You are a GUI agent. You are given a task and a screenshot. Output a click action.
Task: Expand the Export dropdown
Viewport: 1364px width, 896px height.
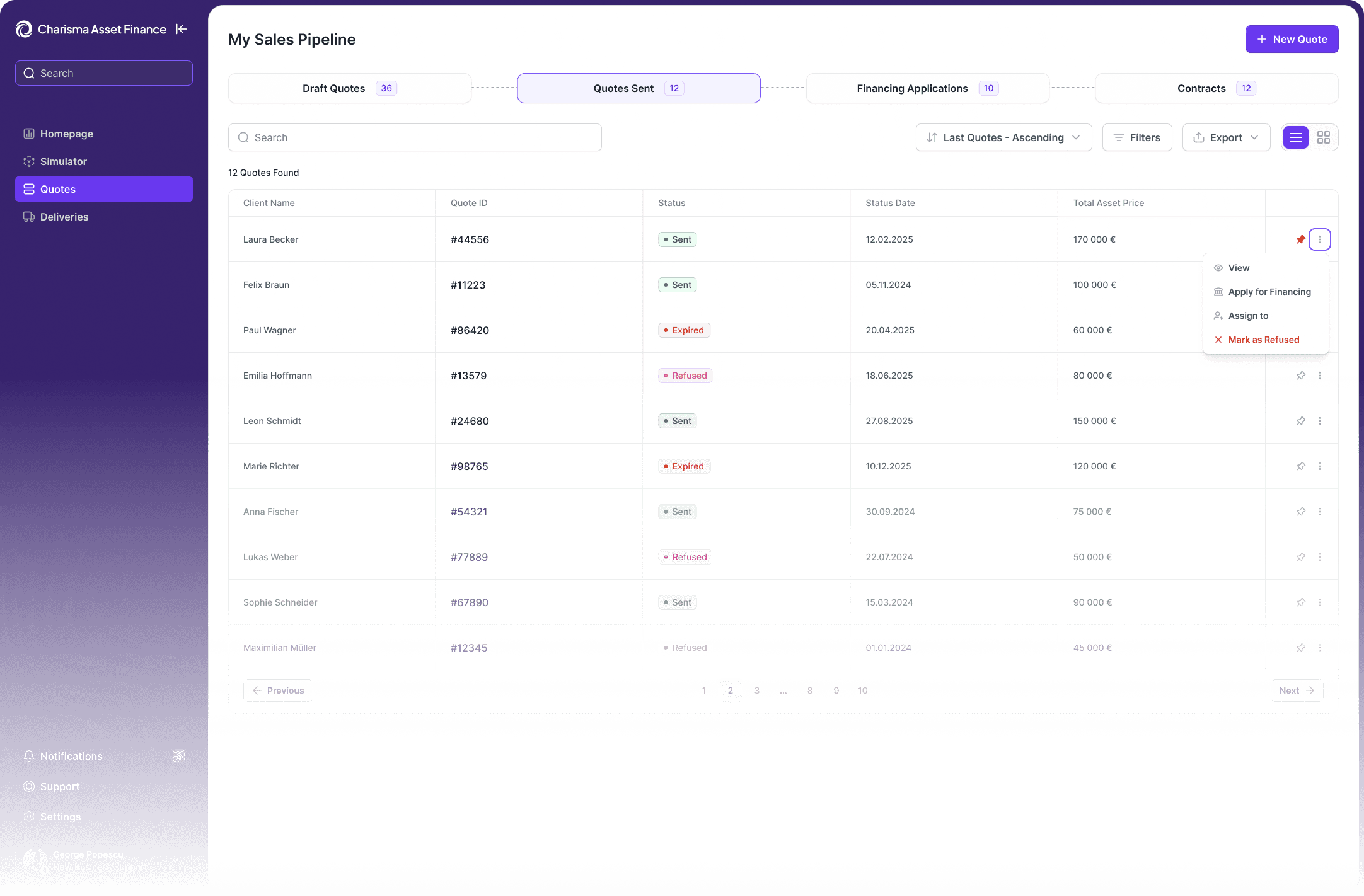(x=1226, y=137)
